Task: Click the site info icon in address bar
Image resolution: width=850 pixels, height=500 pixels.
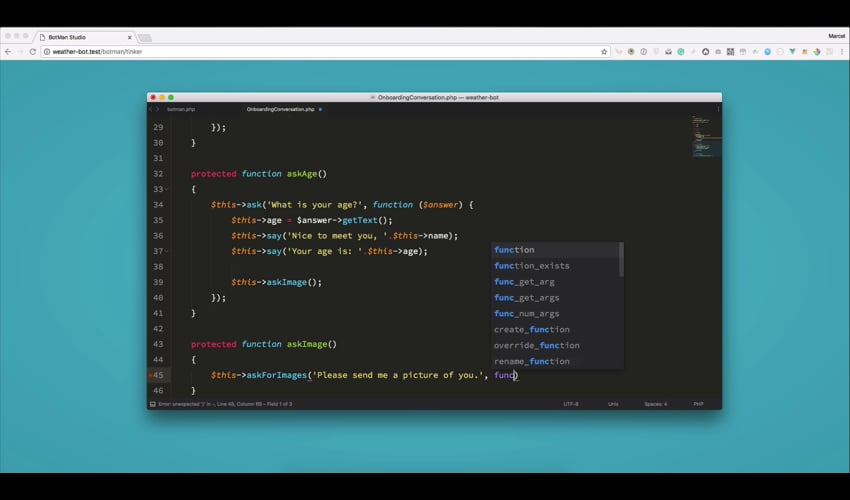Action: click(x=47, y=52)
